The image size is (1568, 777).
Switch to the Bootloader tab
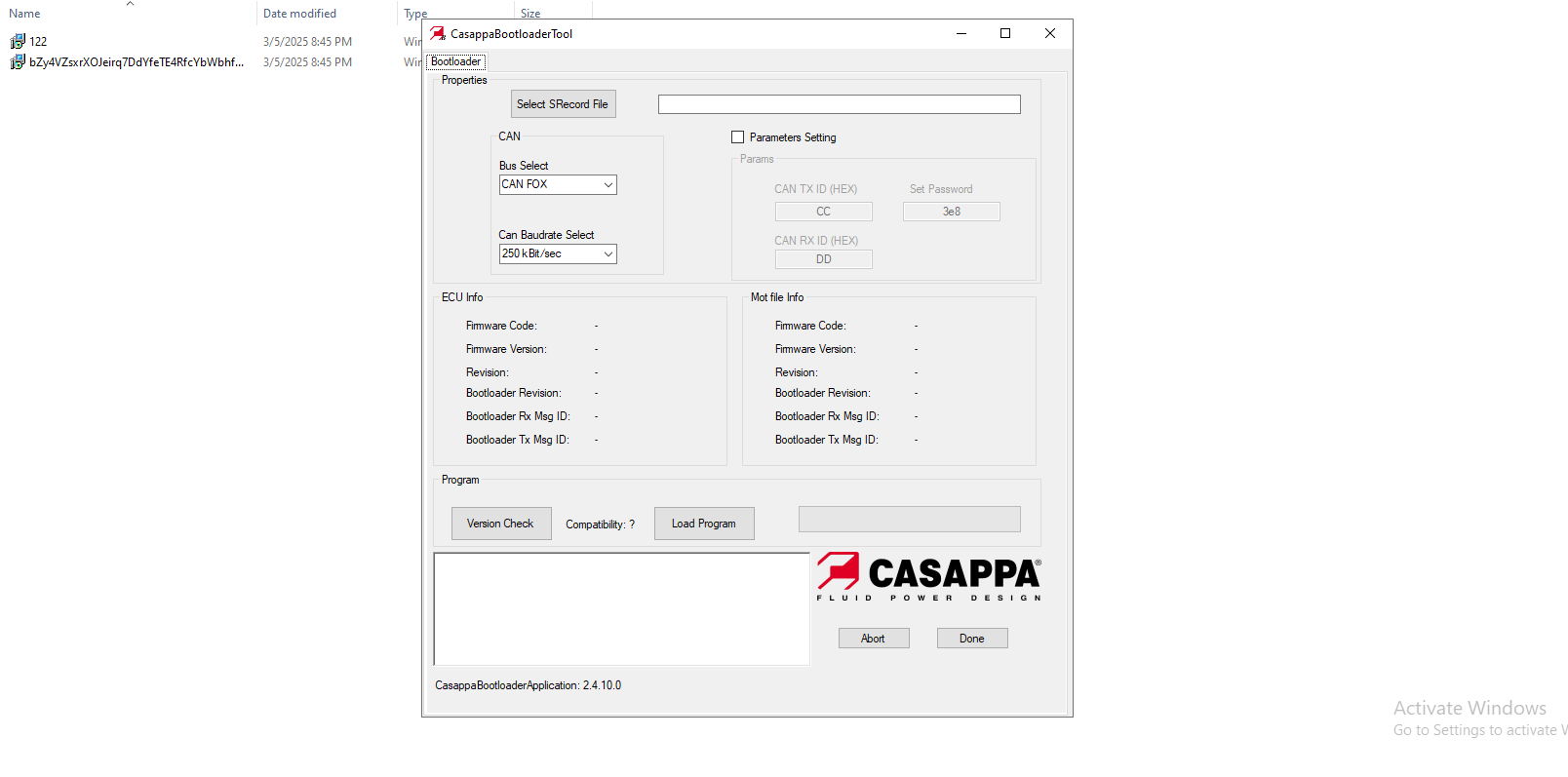click(455, 61)
